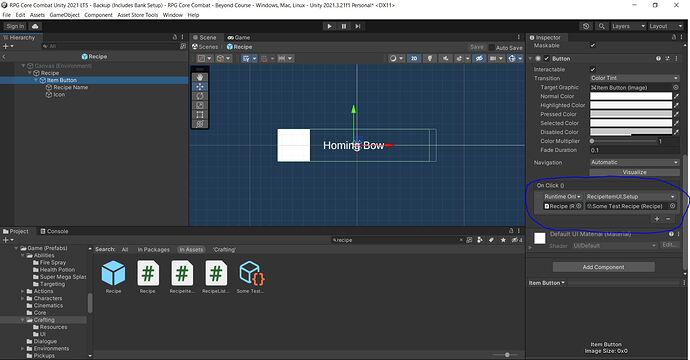Toggle 2D view mode button

(x=414, y=58)
